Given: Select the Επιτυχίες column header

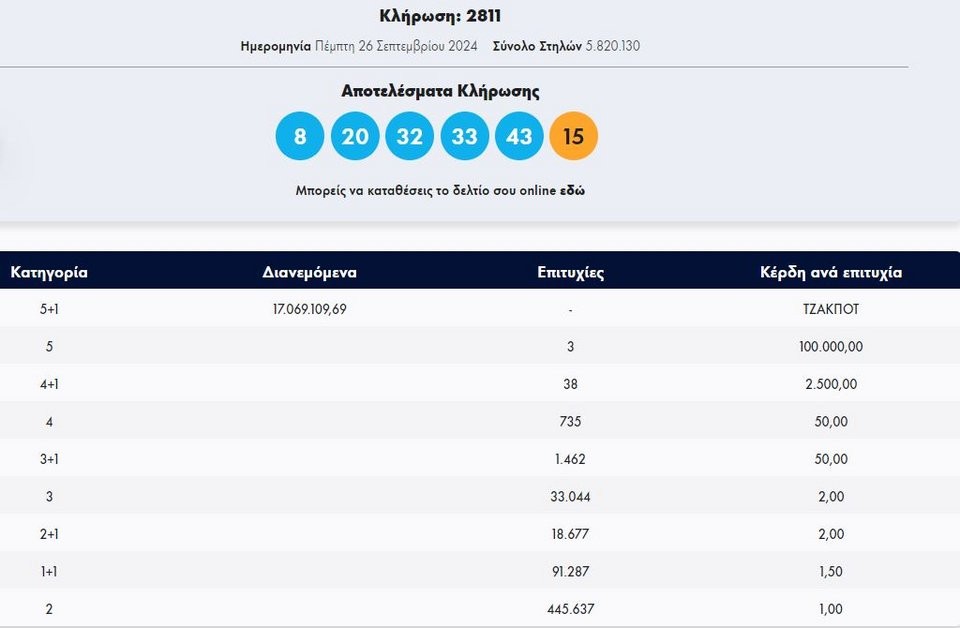Looking at the screenshot, I should (x=570, y=272).
